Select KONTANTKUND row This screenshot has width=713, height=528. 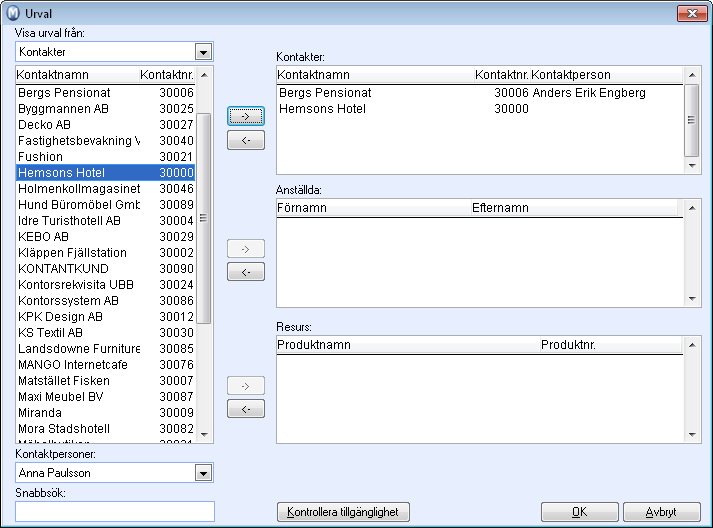coord(105,269)
